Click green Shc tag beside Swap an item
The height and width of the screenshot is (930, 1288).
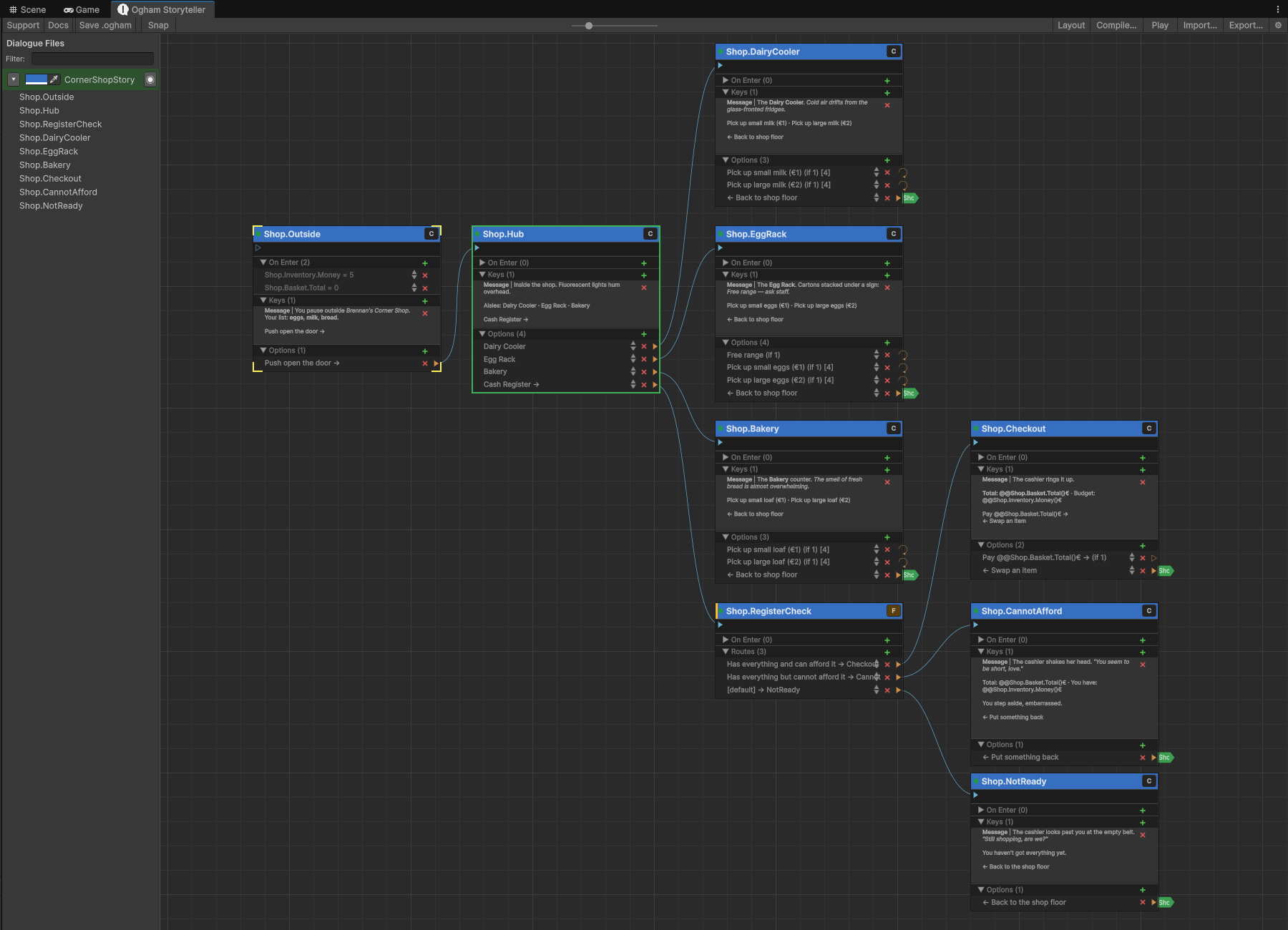[1165, 571]
